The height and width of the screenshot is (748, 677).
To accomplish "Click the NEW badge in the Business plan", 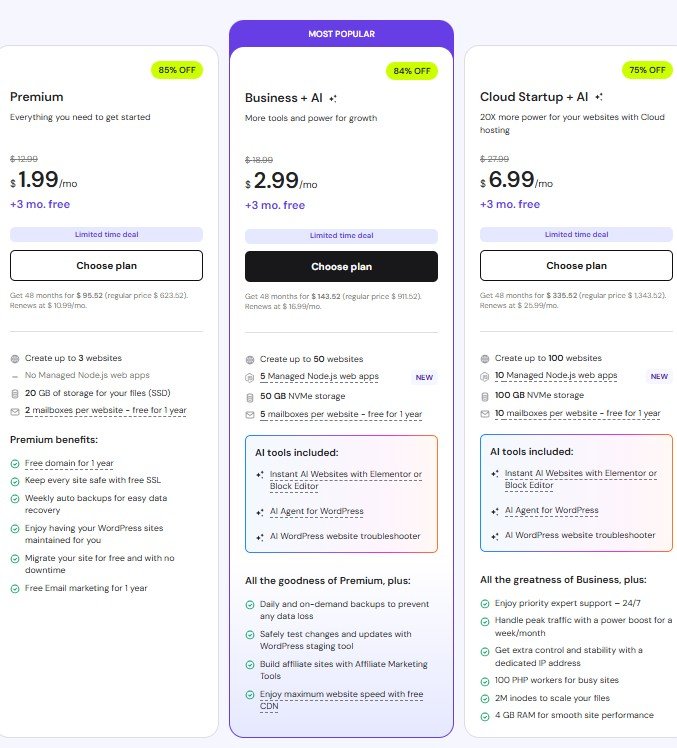I will coord(423,377).
